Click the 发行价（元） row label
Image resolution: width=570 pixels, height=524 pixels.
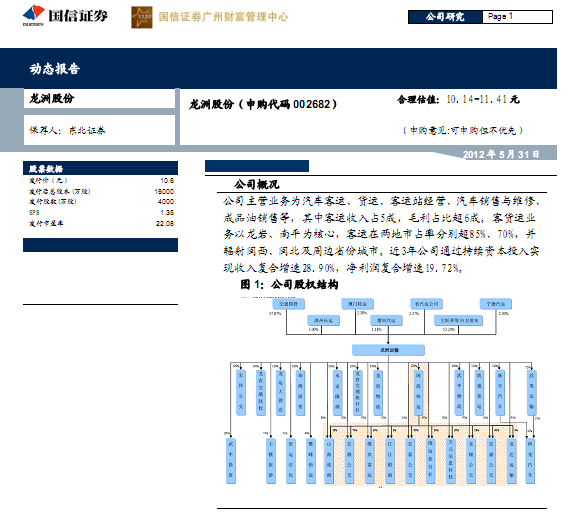pyautogui.click(x=48, y=180)
